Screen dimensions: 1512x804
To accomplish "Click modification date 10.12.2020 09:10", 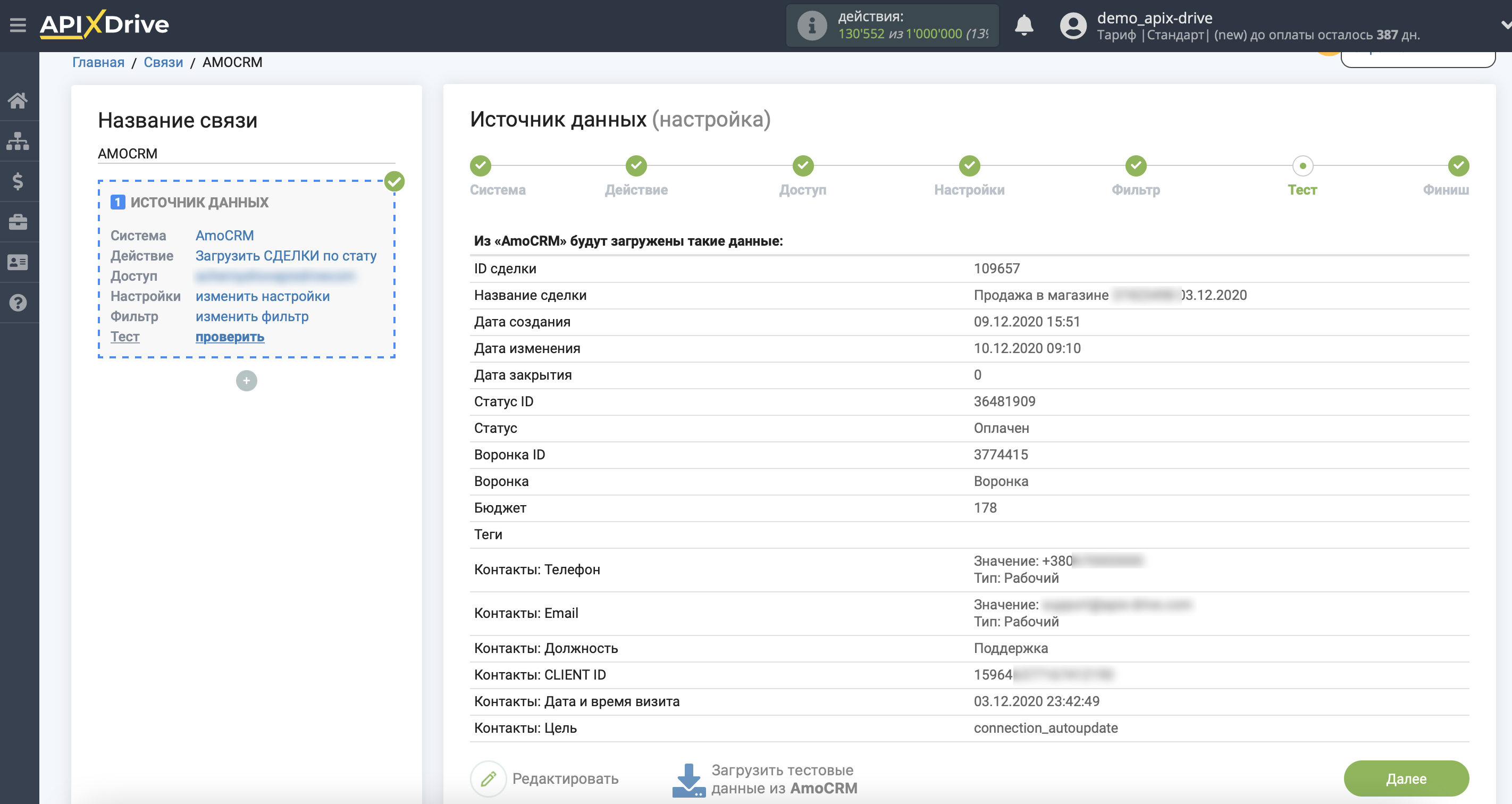I will click(1027, 349).
